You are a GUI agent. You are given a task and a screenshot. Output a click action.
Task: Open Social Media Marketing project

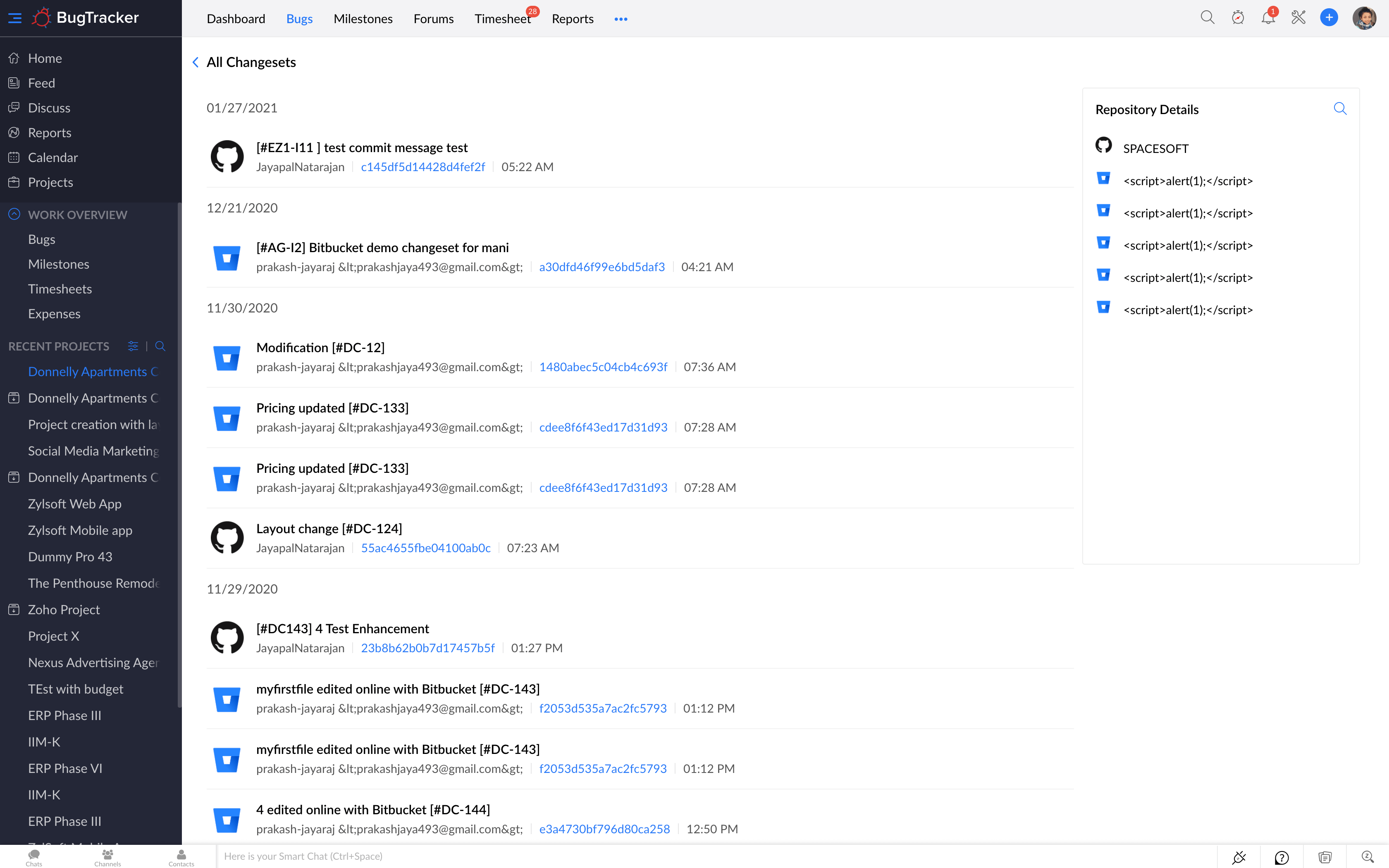click(93, 451)
